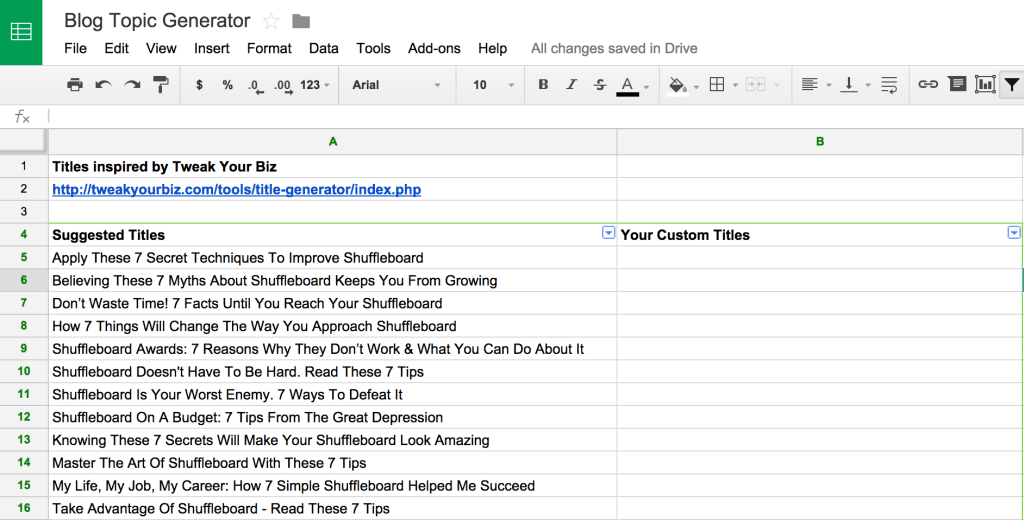Open the Arial font dropdown
This screenshot has height=520, width=1024.
[x=396, y=85]
